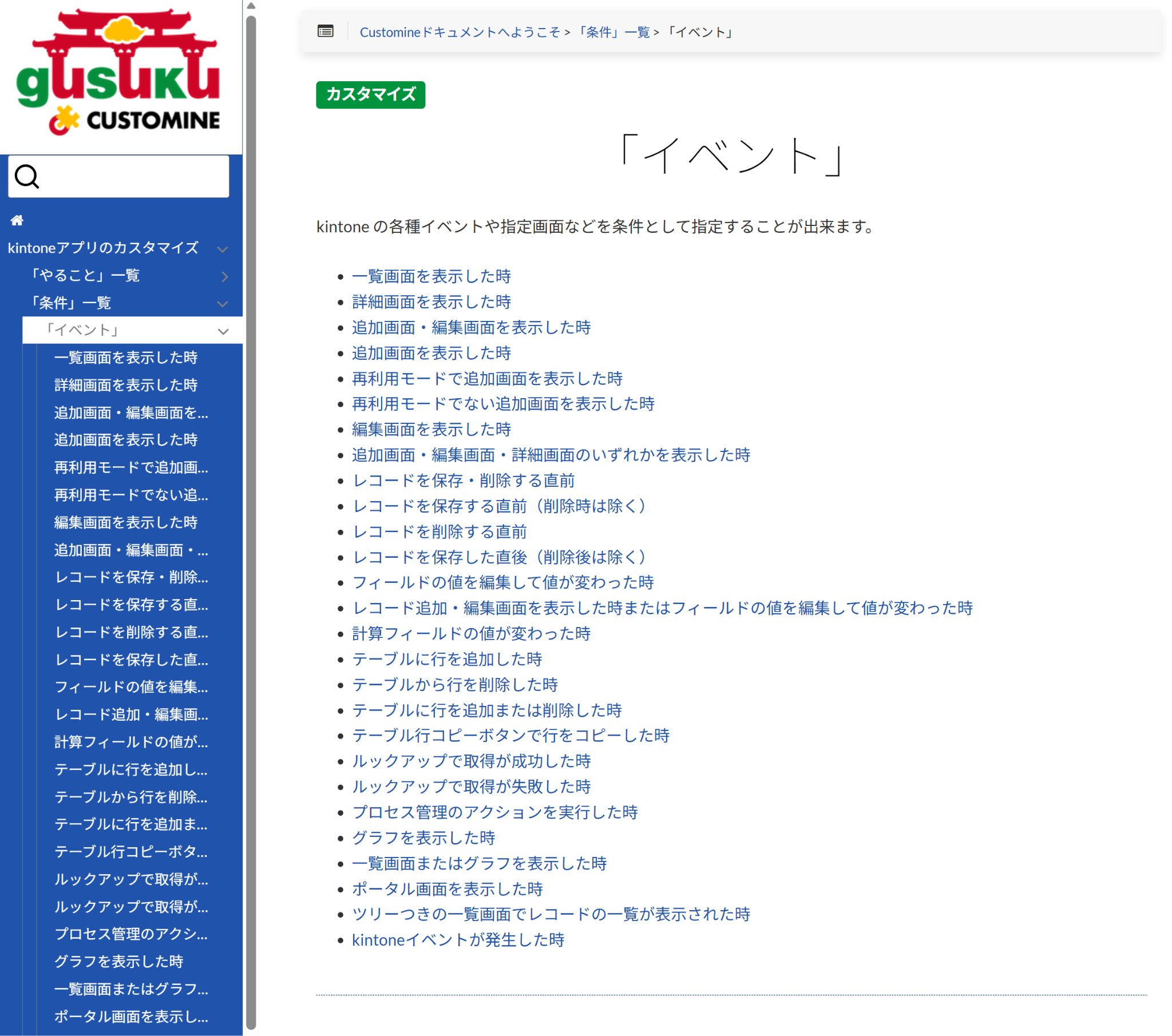Open kintoneイベントが発生した時 link
The height and width of the screenshot is (1036, 1172).
tap(458, 940)
